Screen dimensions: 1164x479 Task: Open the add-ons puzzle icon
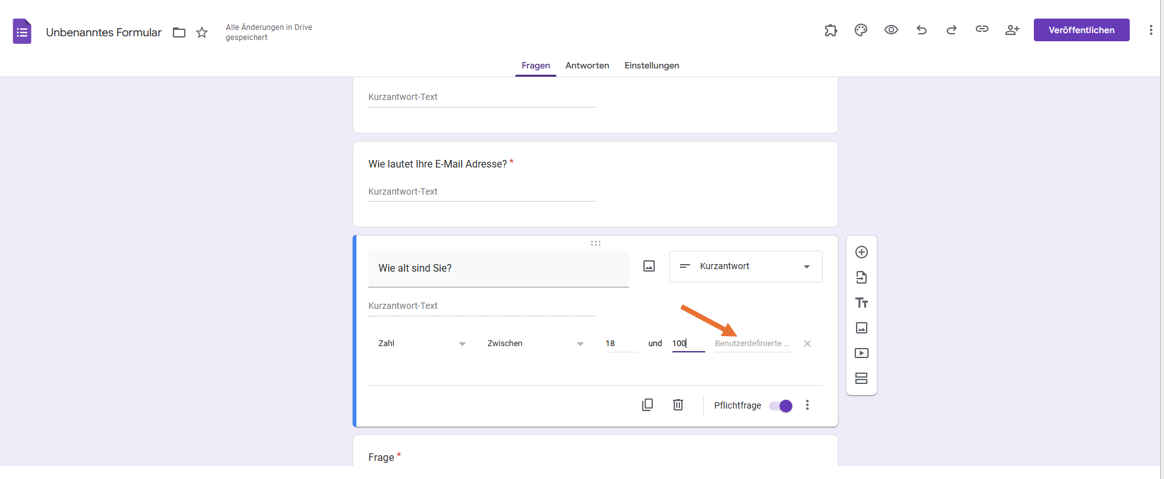[x=831, y=30]
